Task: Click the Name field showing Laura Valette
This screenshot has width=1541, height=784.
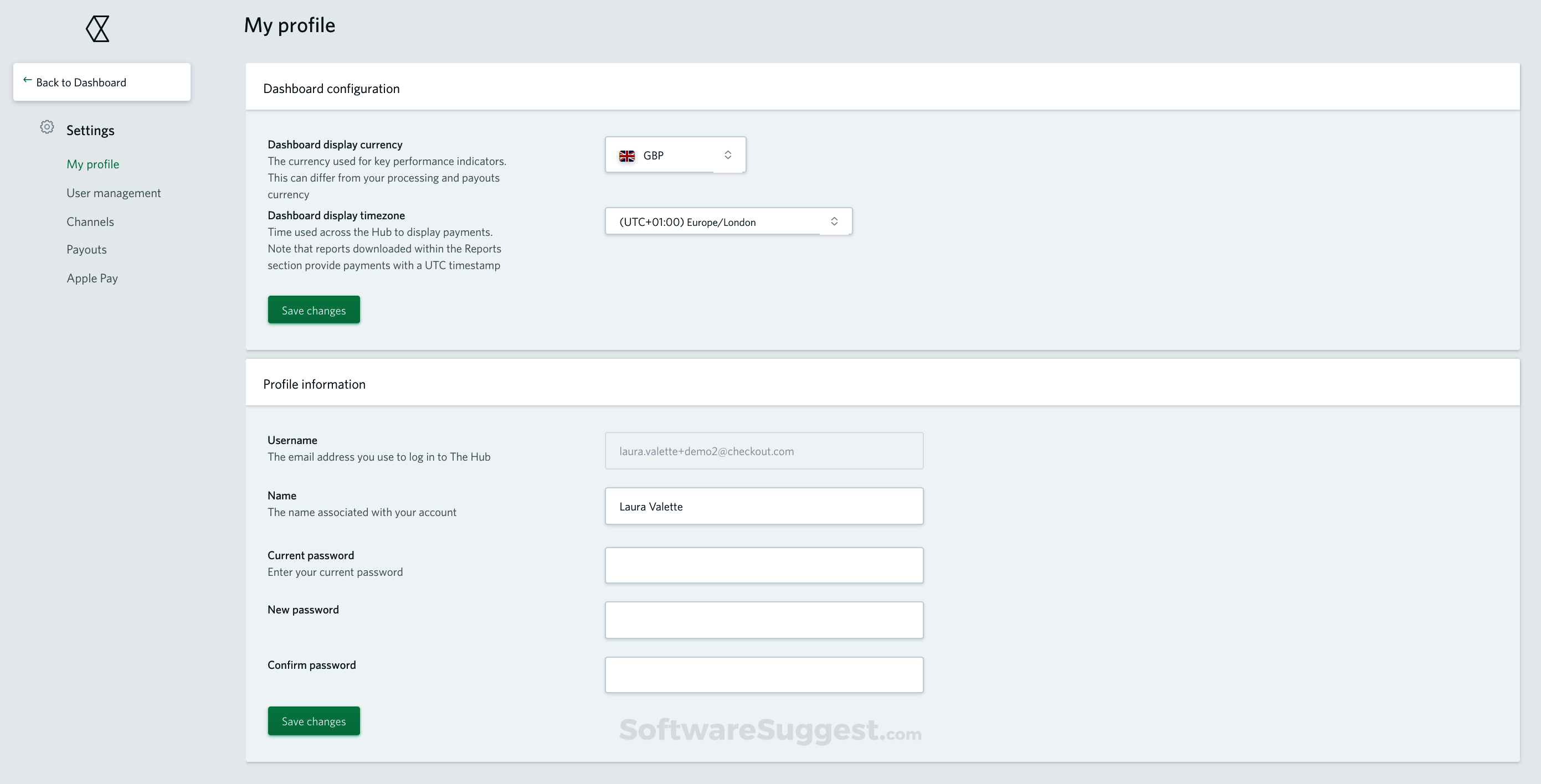Action: coord(763,506)
